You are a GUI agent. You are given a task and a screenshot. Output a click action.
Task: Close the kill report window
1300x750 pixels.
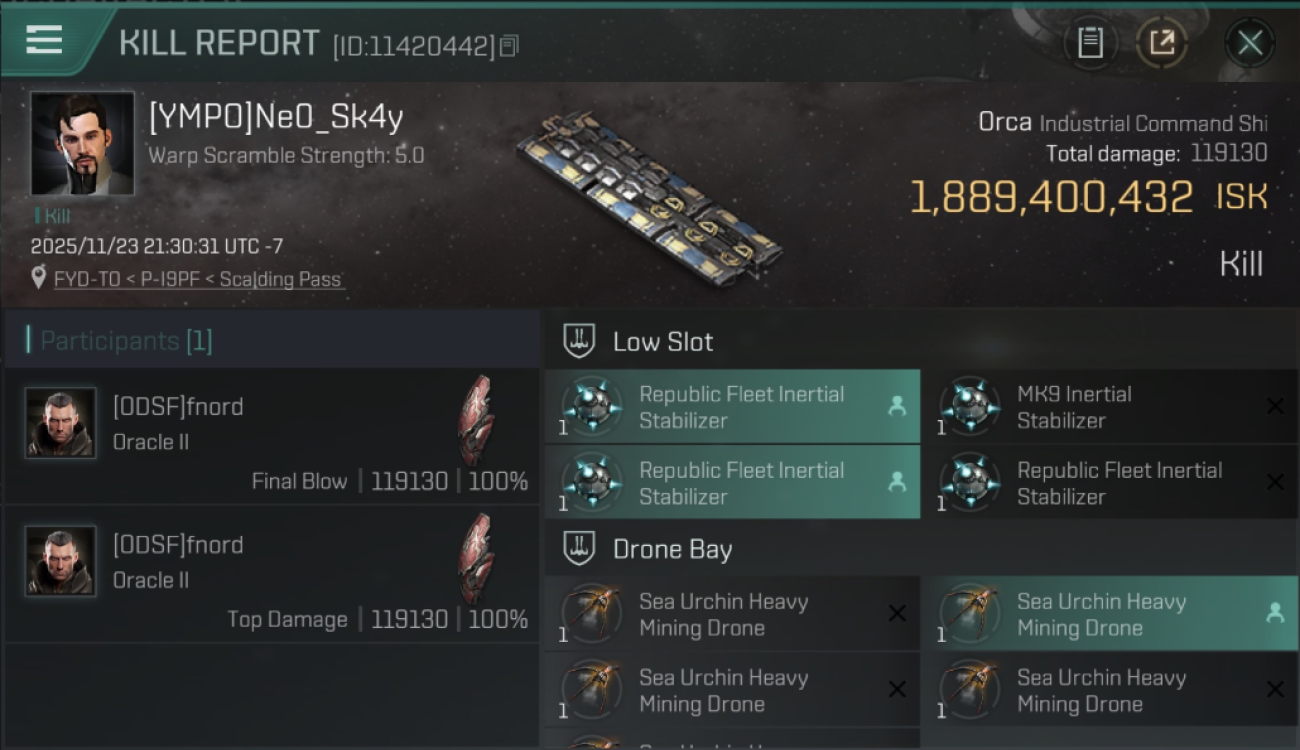click(x=1249, y=43)
